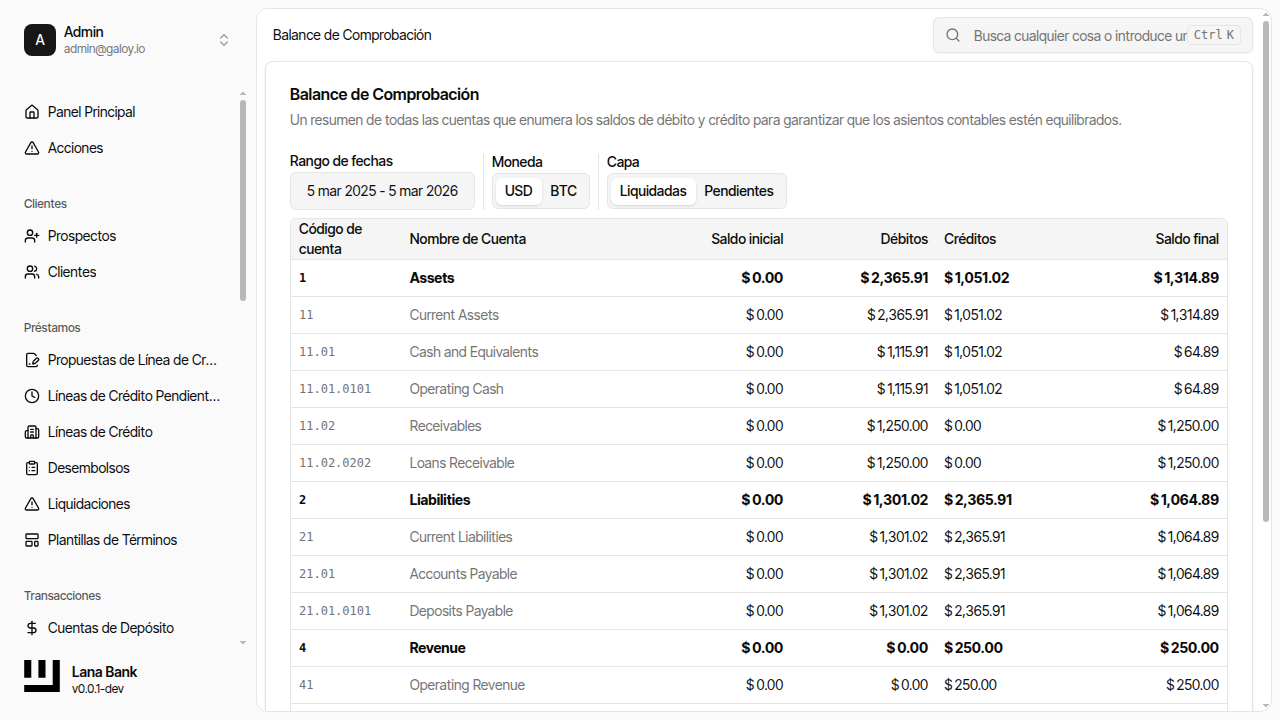1280x720 pixels.
Task: Select the Liquidadas layer option
Action: pyautogui.click(x=653, y=191)
